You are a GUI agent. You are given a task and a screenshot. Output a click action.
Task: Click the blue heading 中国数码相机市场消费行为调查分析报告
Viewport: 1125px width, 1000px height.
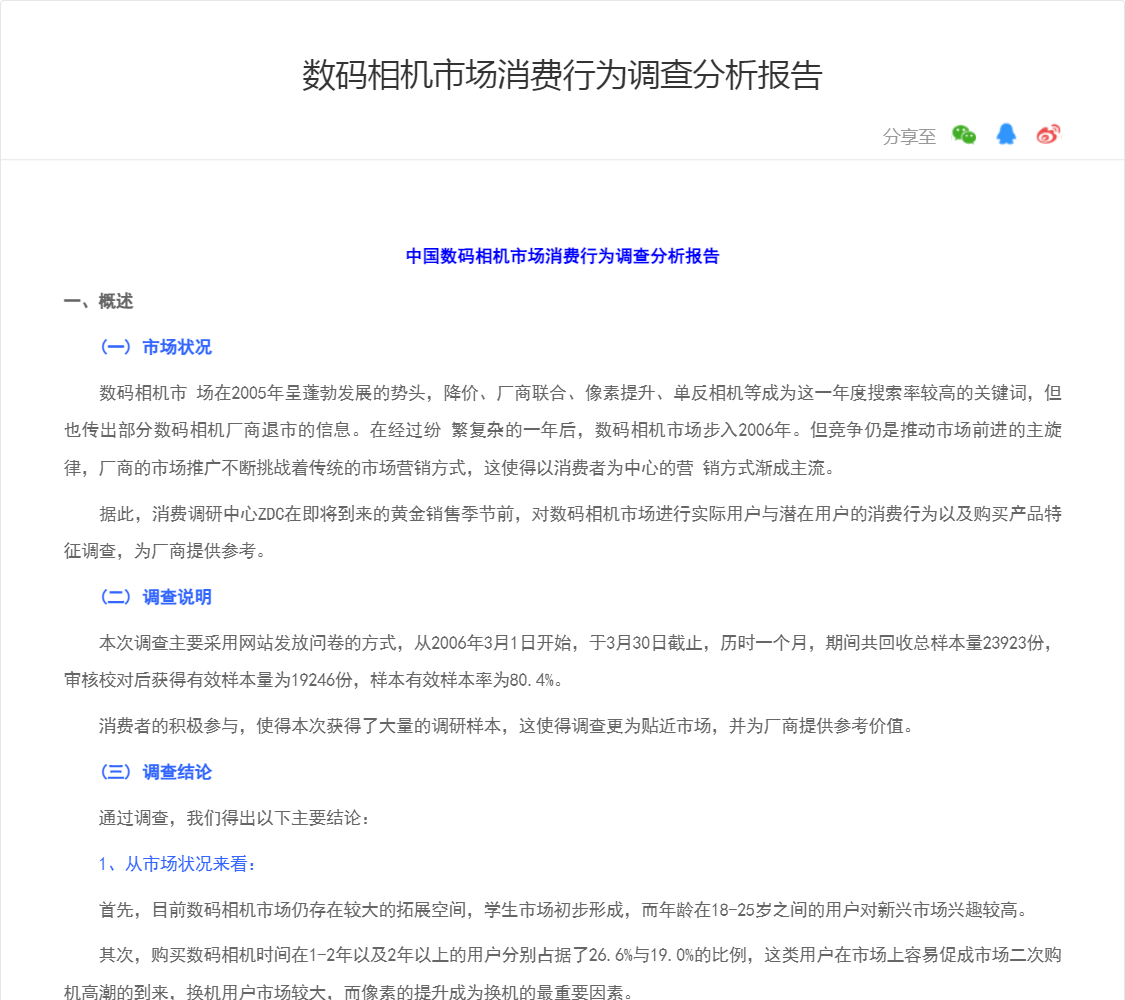(x=562, y=256)
